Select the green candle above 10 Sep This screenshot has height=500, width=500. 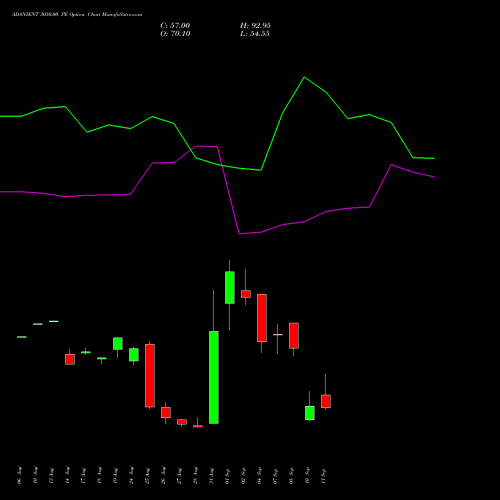coord(310,413)
